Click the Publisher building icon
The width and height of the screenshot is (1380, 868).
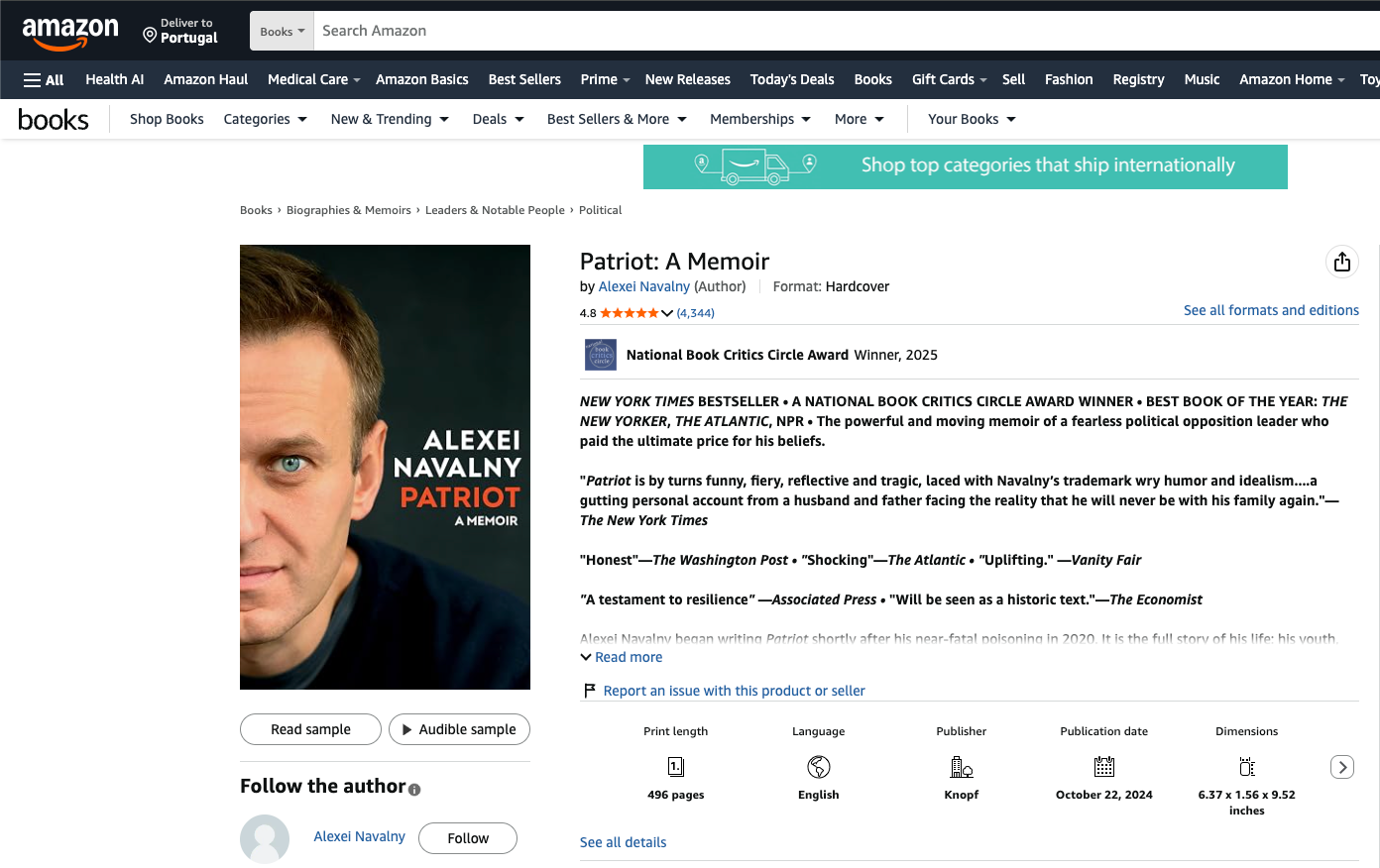tap(962, 767)
